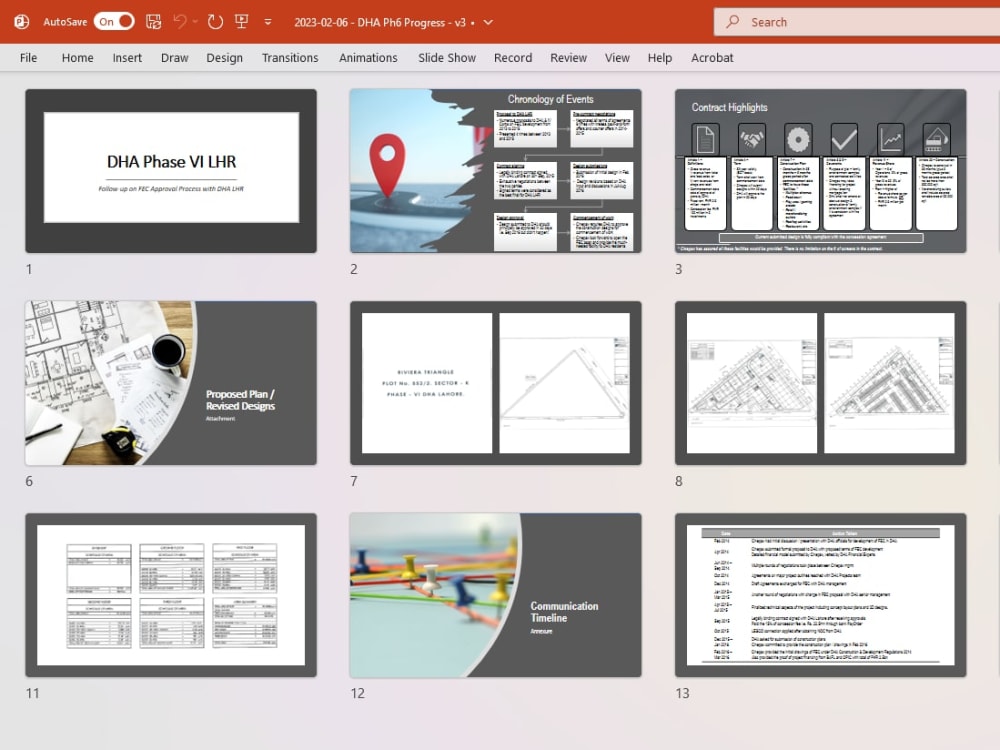This screenshot has height=750, width=1000.
Task: Open the Design tab
Action: (x=224, y=57)
